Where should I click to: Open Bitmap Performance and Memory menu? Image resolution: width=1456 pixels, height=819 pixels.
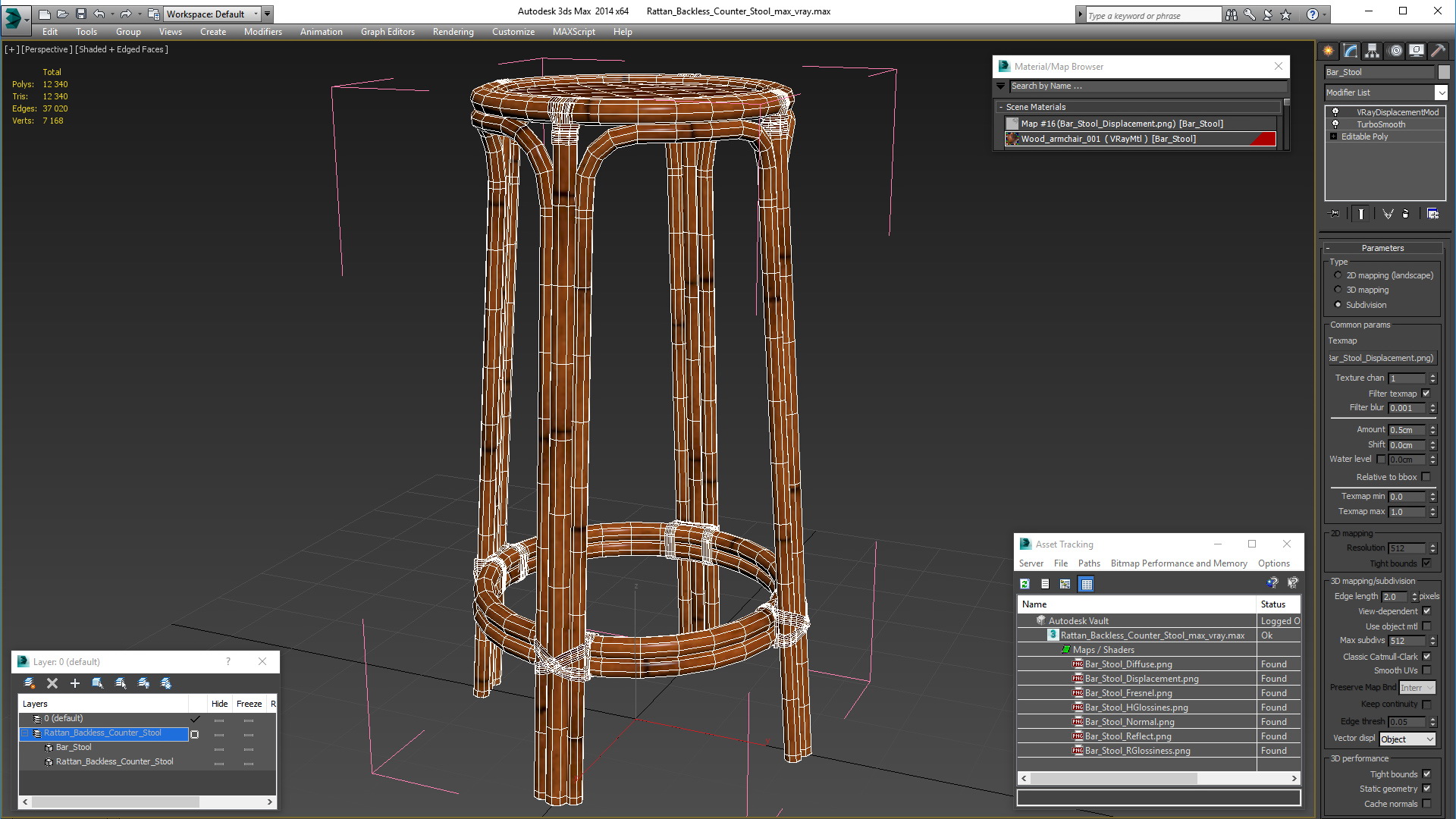[x=1178, y=563]
